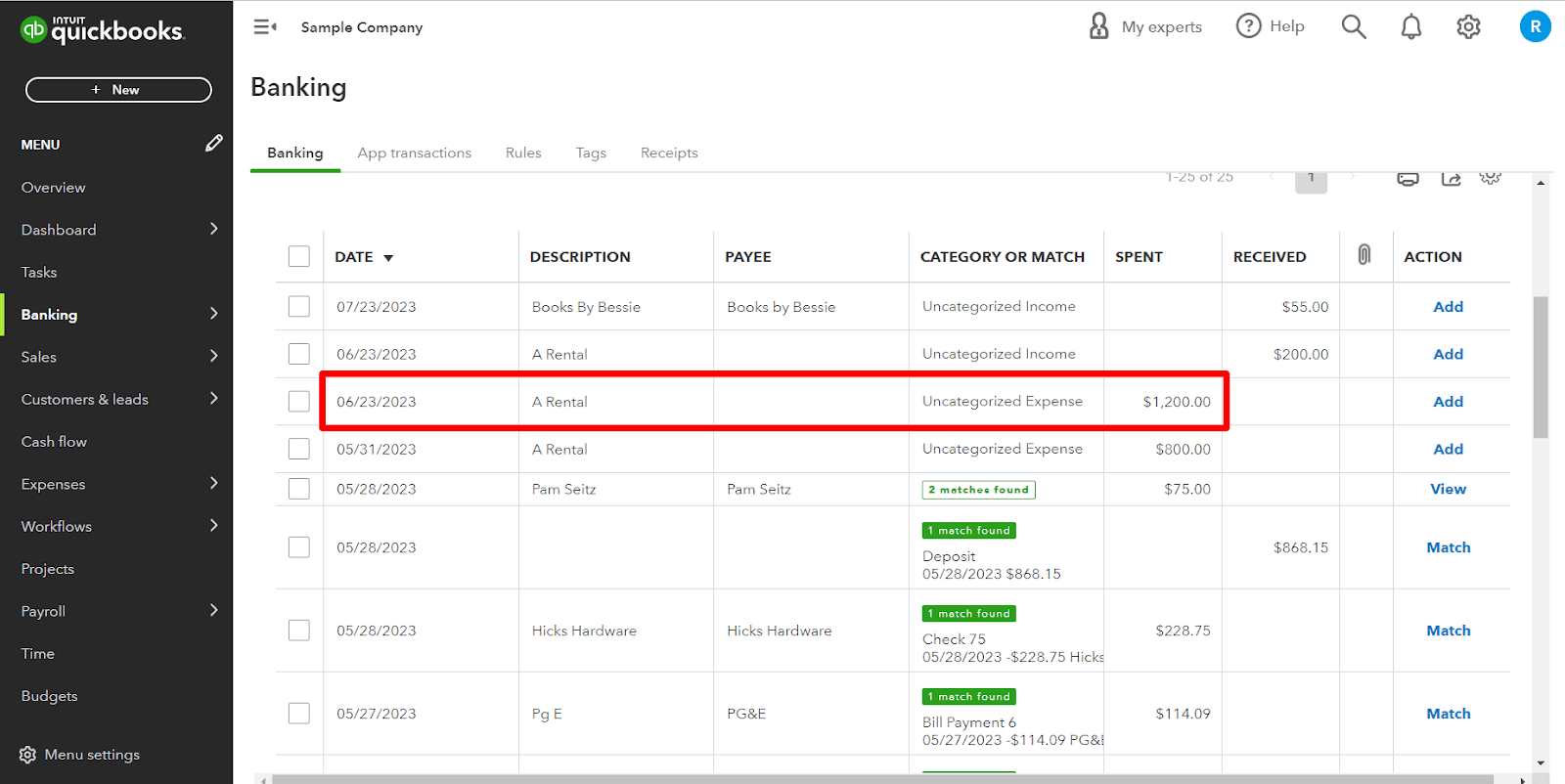View the Pam Seitz matches
Screen dimensions: 1565x784
coord(1448,489)
